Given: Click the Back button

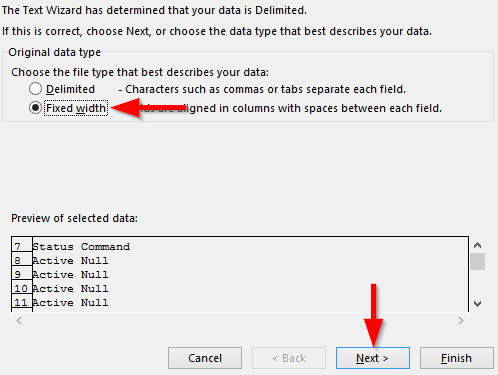Looking at the screenshot, I should click(289, 358).
